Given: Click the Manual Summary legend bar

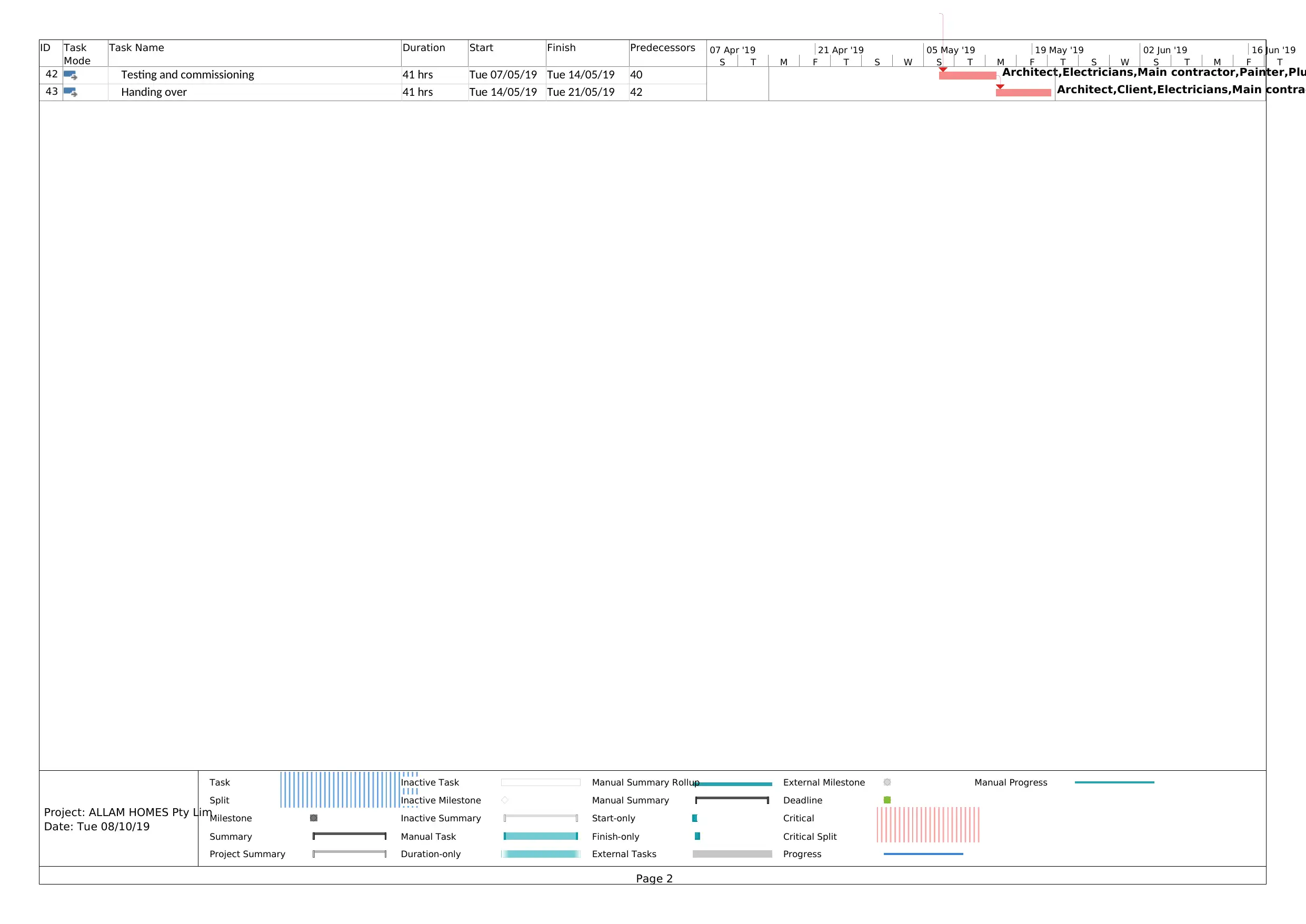Looking at the screenshot, I should (x=732, y=800).
